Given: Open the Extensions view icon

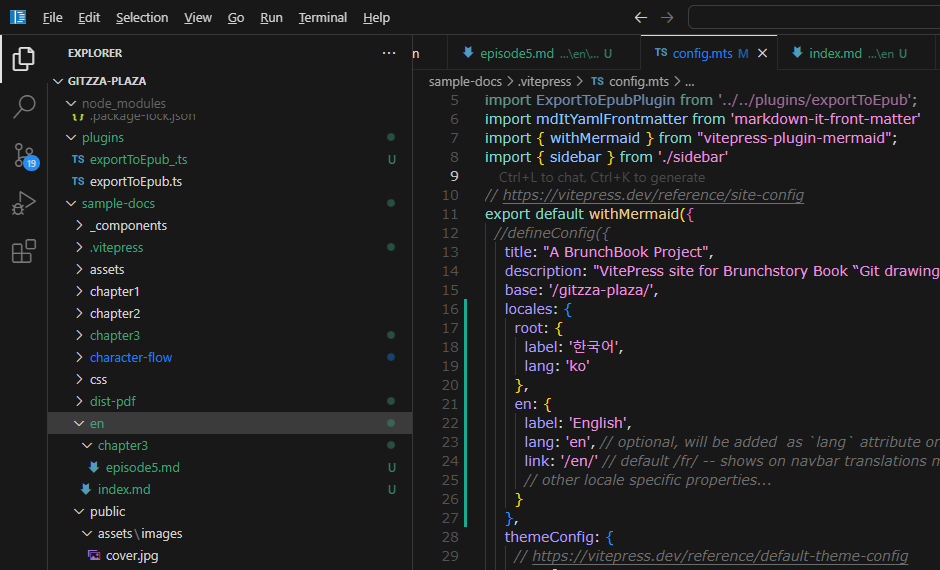Looking at the screenshot, I should tap(23, 252).
